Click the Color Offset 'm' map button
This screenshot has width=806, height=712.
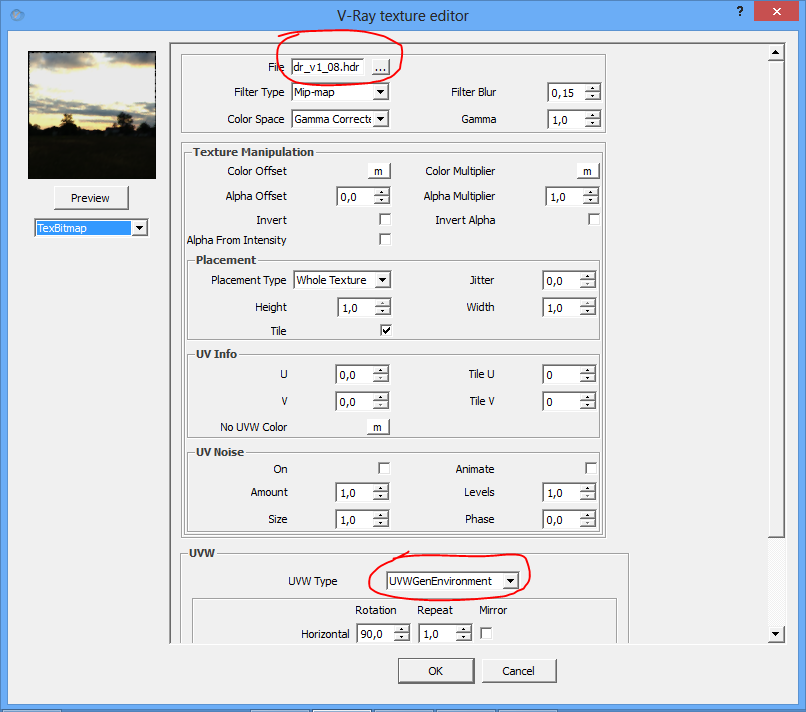coord(379,171)
